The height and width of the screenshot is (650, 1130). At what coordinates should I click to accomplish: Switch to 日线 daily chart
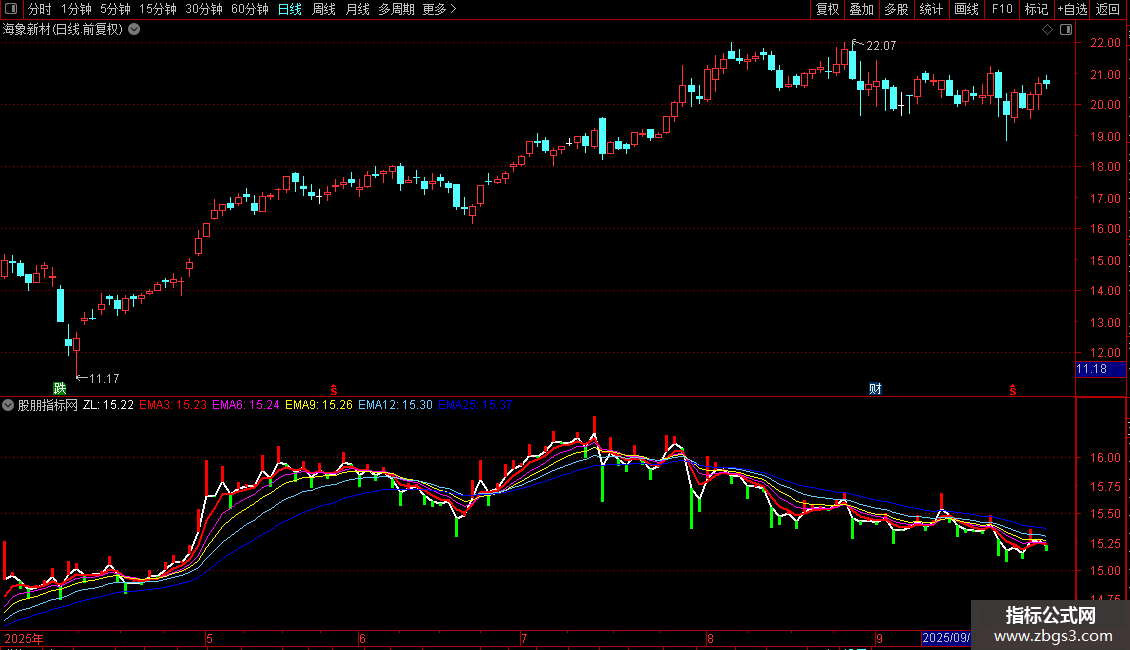point(290,9)
